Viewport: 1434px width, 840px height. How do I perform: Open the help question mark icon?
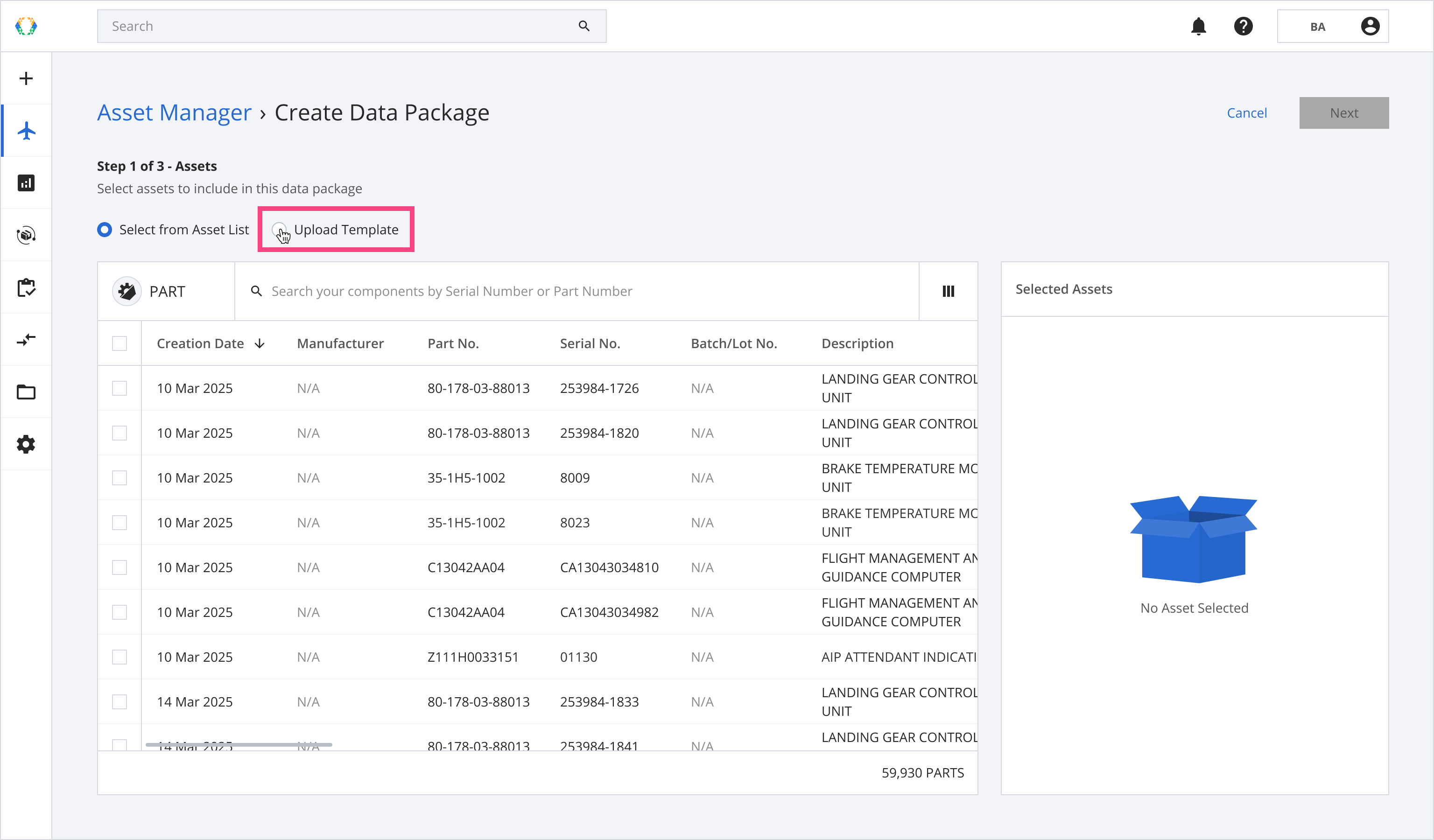[x=1244, y=26]
